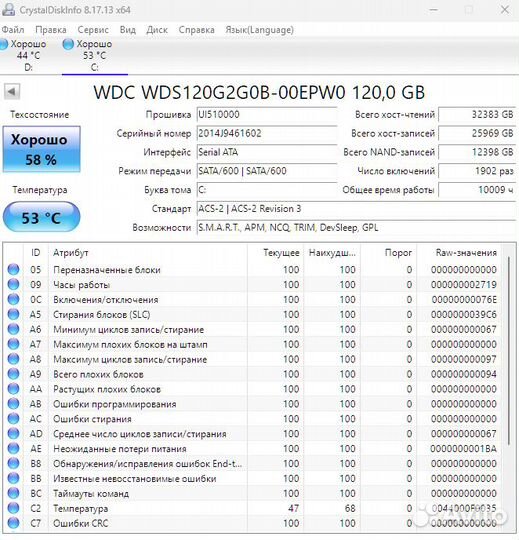Screen dimensions: 519x540
Task: Click the Raw-значения column header
Action: 459,253
